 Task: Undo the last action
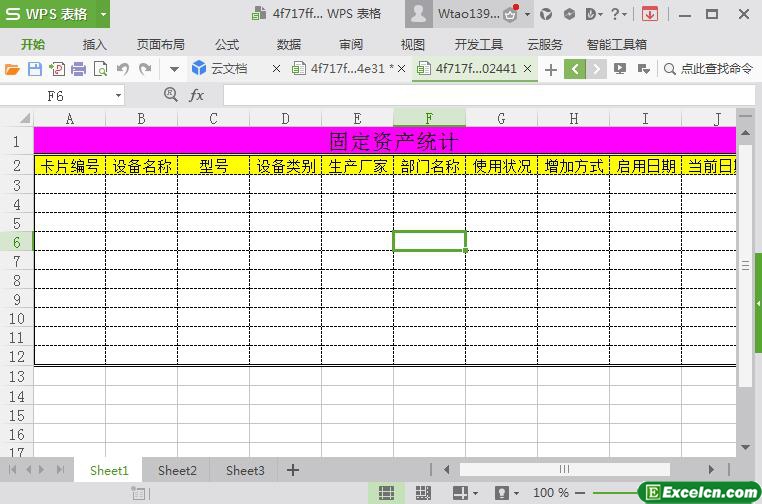tap(122, 69)
